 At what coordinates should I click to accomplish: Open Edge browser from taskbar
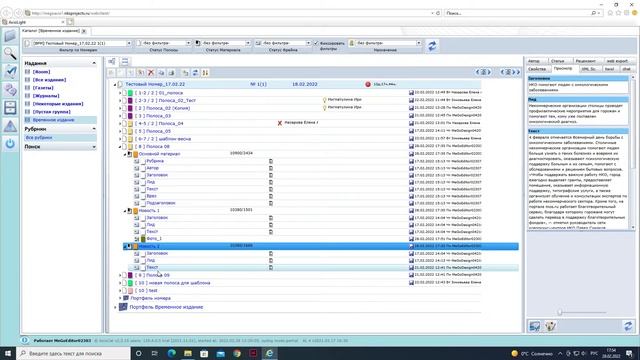tap(171, 353)
